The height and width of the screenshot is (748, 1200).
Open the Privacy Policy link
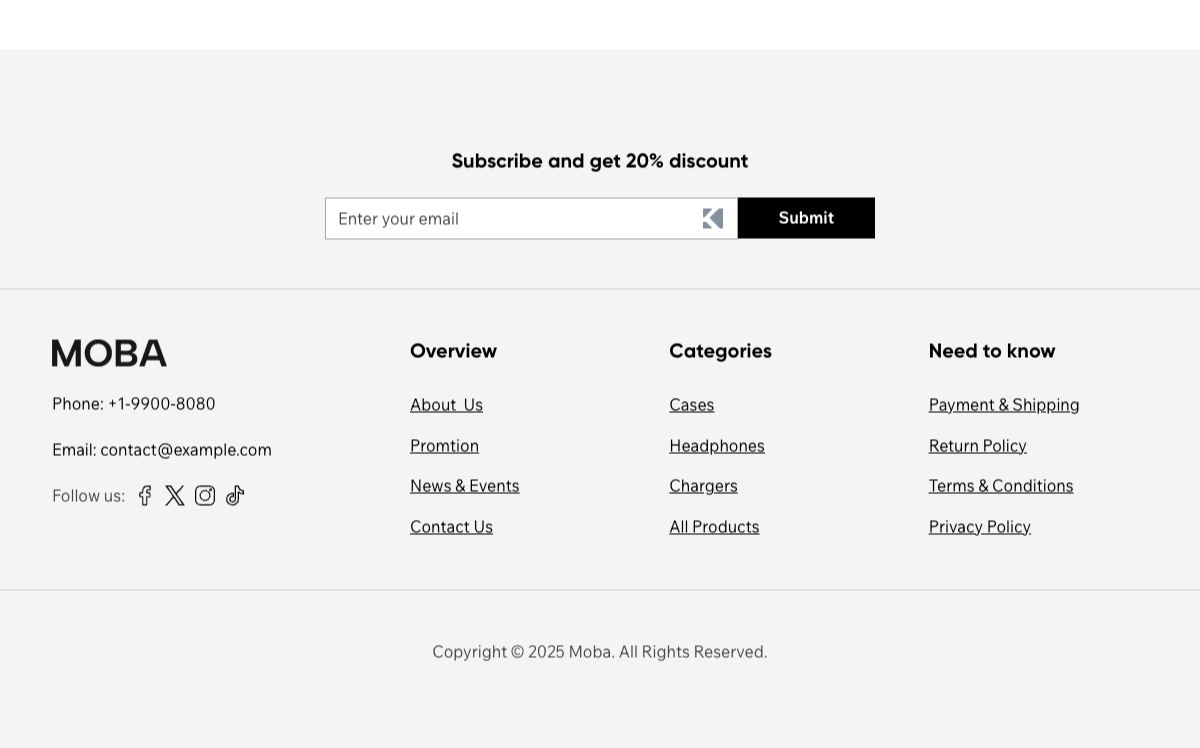click(x=979, y=526)
